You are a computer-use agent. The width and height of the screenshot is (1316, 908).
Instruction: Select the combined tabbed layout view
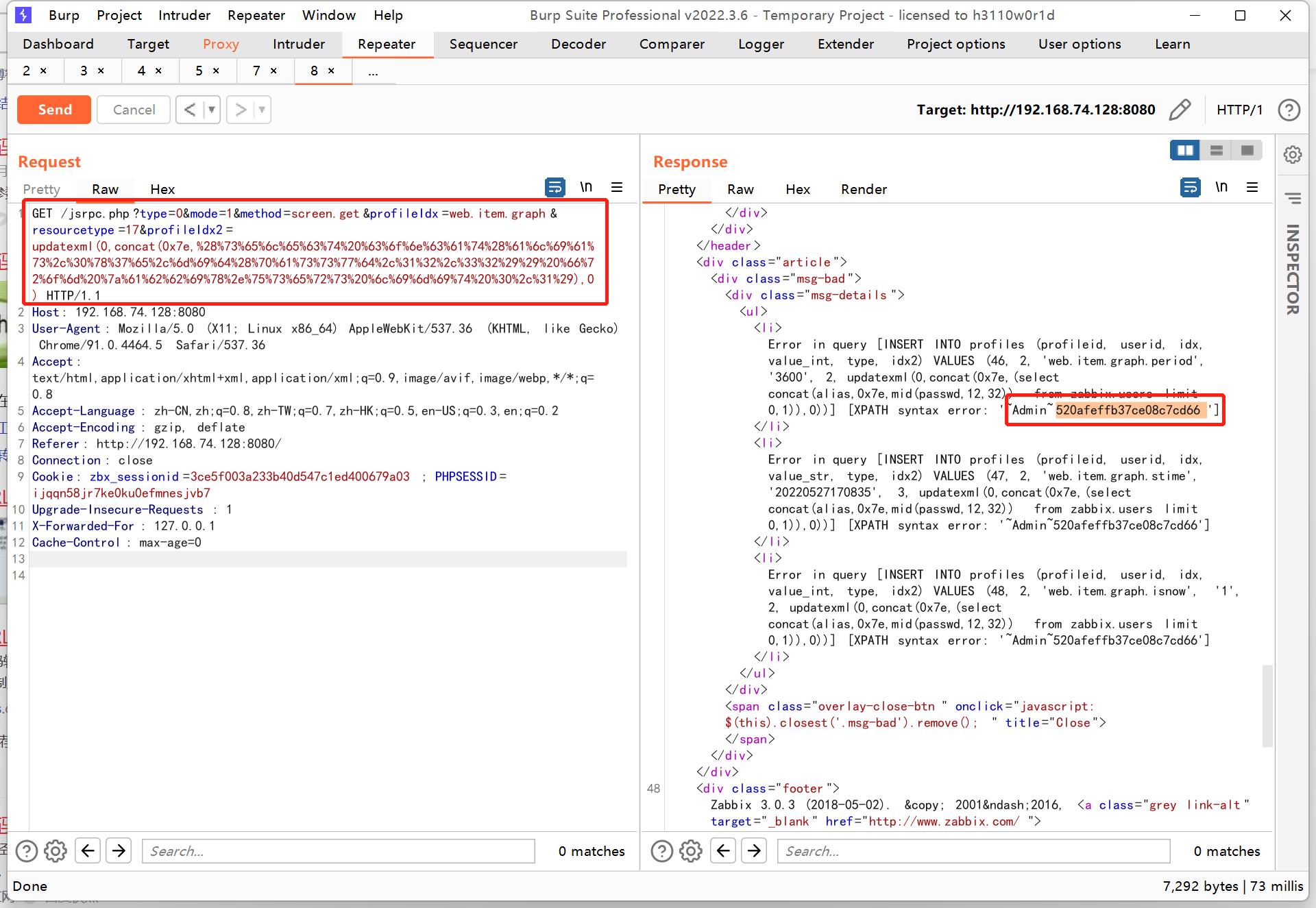click(x=1247, y=150)
